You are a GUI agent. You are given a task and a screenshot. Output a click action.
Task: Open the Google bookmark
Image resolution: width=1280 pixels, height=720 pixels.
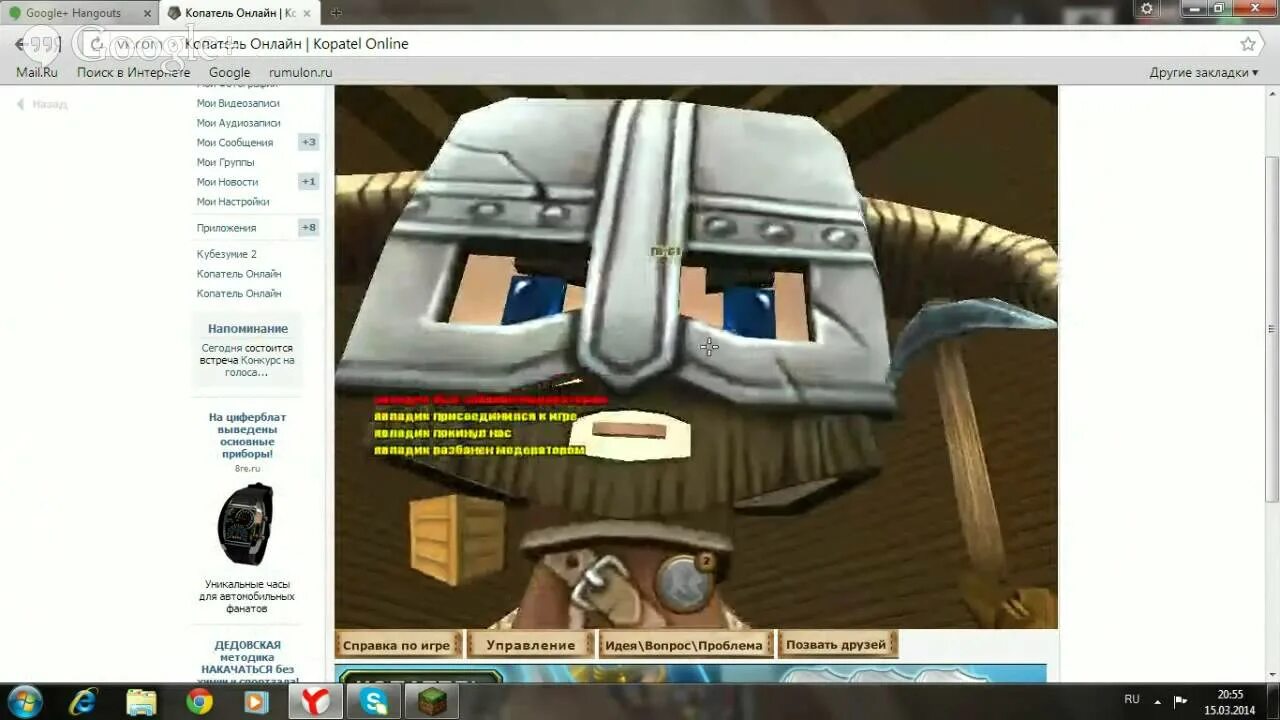click(229, 73)
